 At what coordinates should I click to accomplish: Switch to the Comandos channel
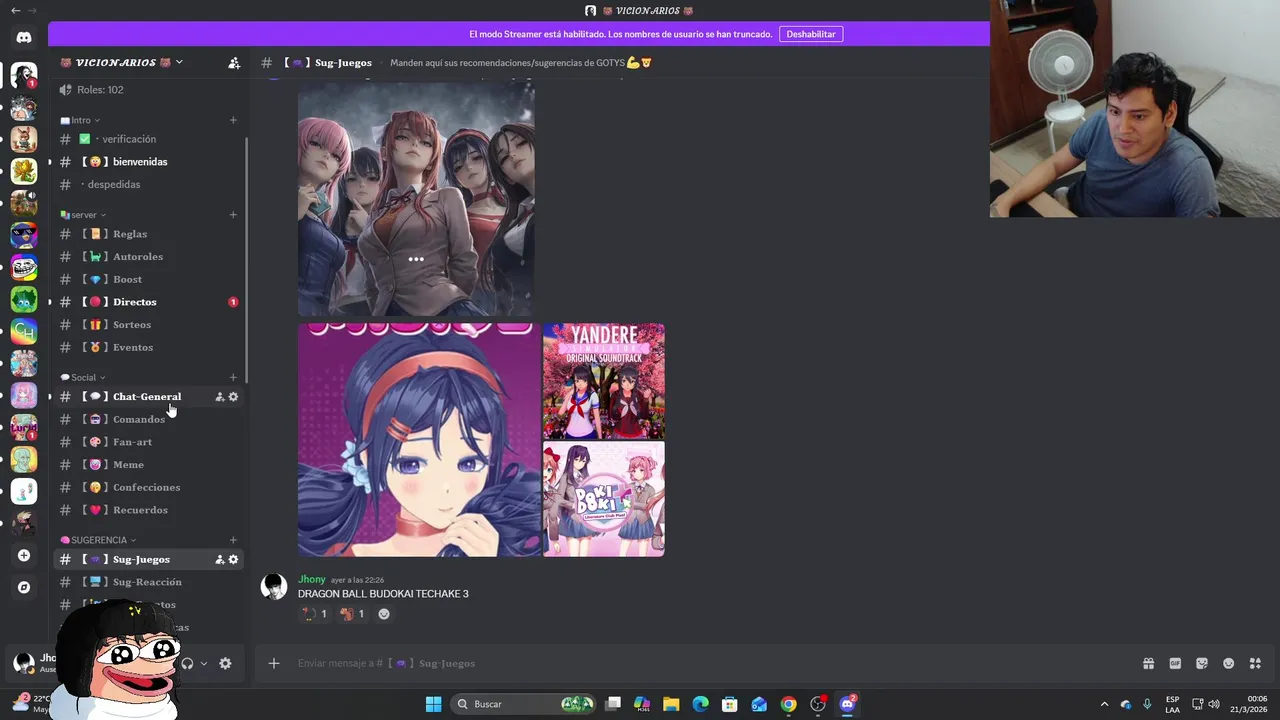[x=148, y=419]
